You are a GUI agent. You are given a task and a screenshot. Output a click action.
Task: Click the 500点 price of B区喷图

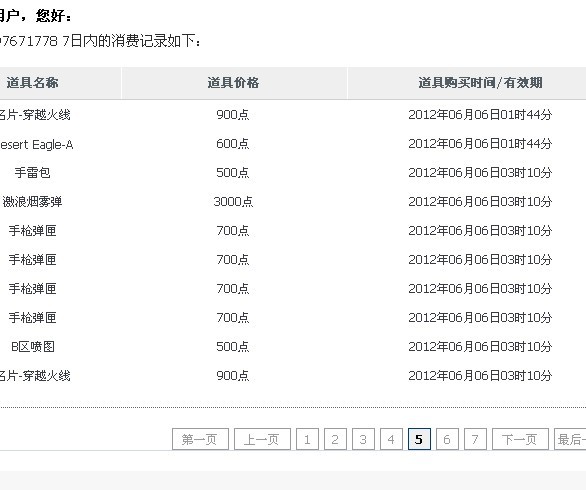tap(232, 346)
